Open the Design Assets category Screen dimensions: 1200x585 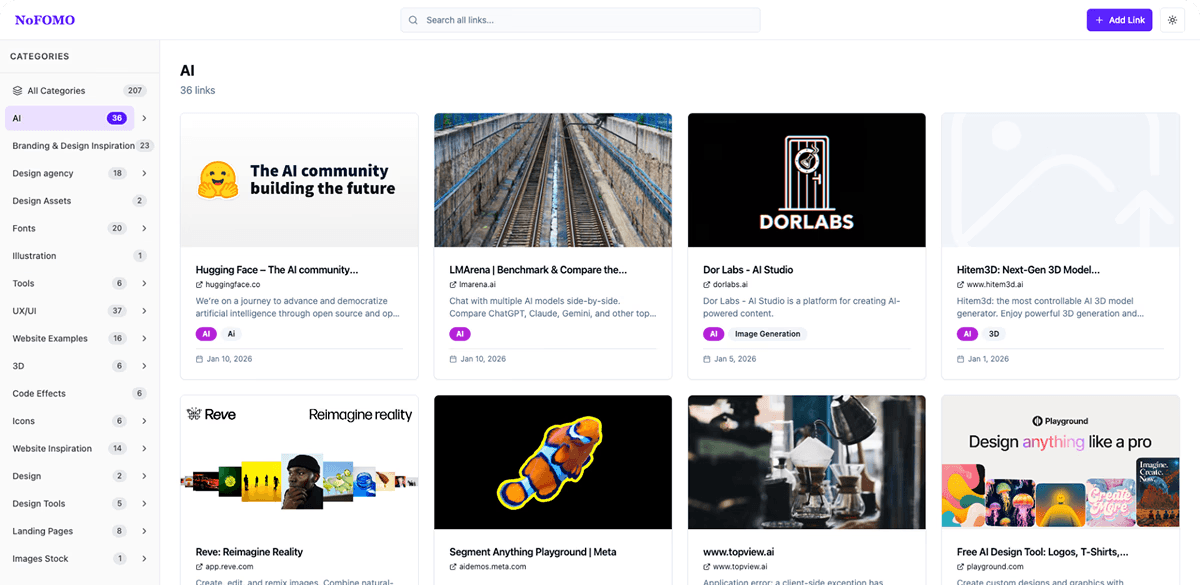click(80, 201)
